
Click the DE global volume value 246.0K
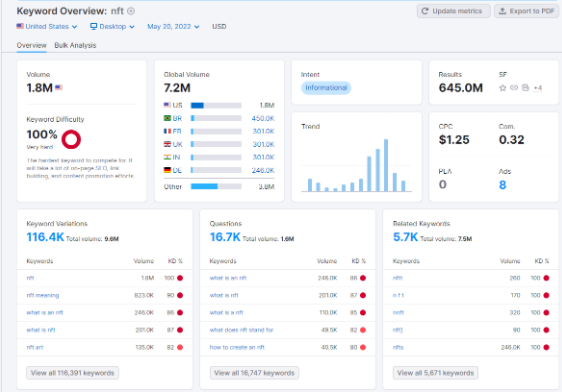pyautogui.click(x=263, y=170)
